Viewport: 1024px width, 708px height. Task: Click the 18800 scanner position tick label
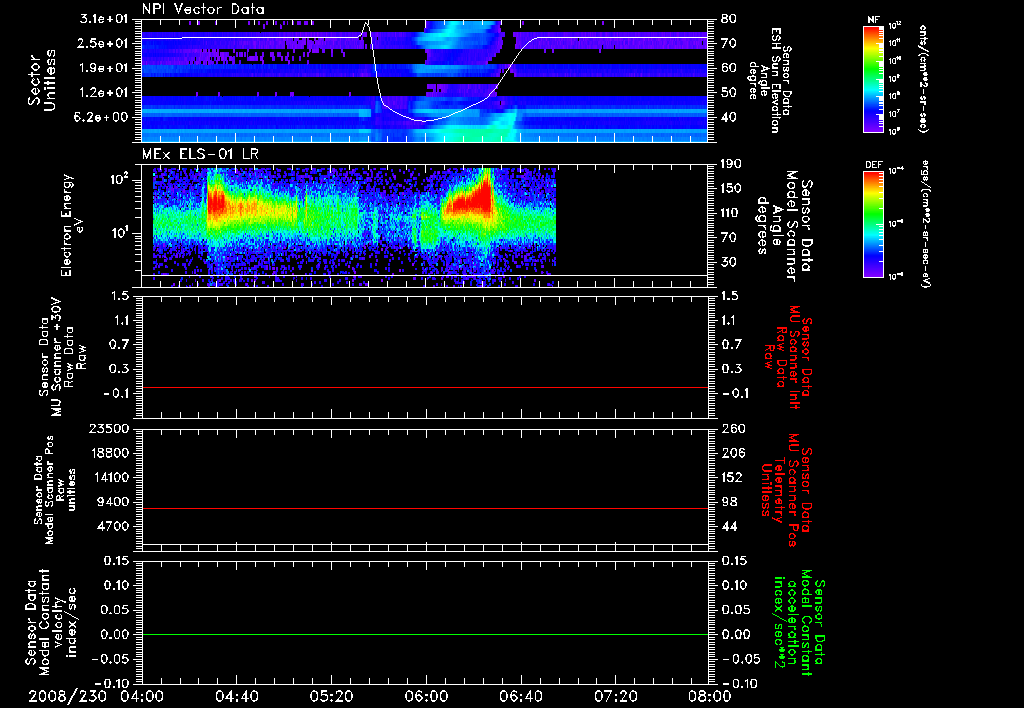108,453
